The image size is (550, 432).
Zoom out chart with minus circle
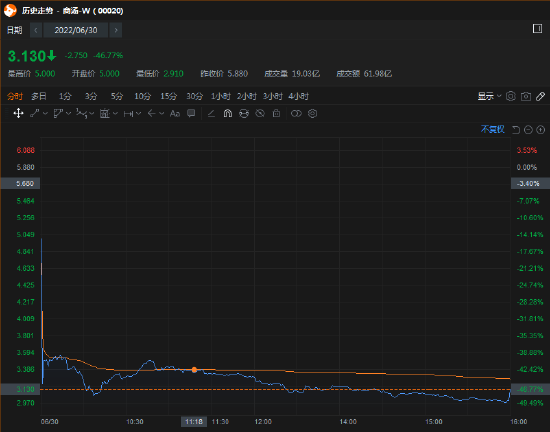pyautogui.click(x=528, y=130)
